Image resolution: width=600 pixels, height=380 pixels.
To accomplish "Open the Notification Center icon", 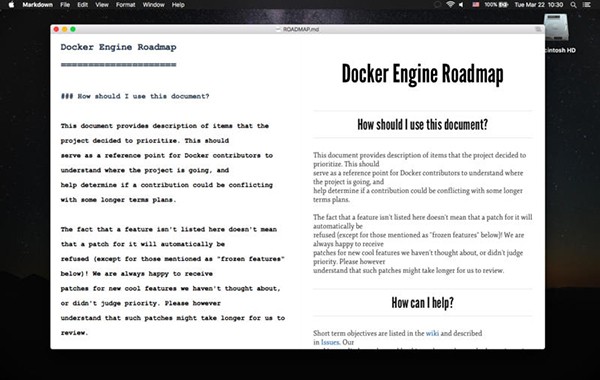I will point(587,5).
